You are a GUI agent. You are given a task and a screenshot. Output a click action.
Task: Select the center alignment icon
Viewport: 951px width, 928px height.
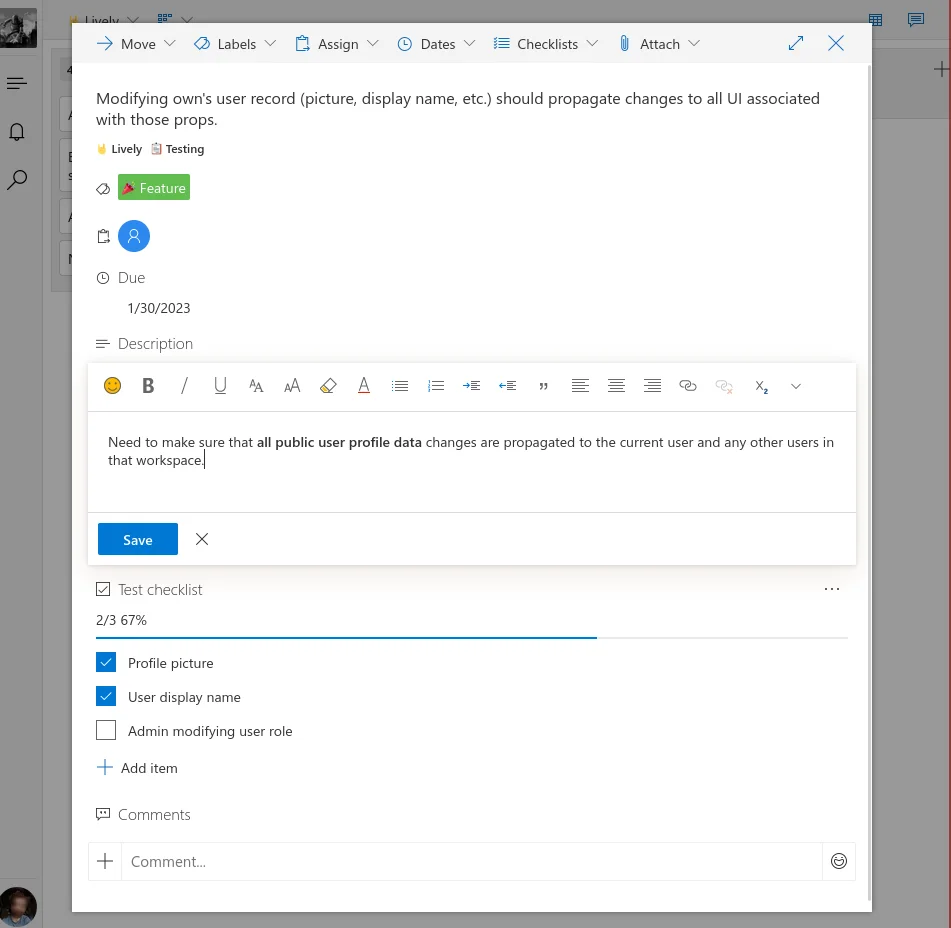[616, 386]
